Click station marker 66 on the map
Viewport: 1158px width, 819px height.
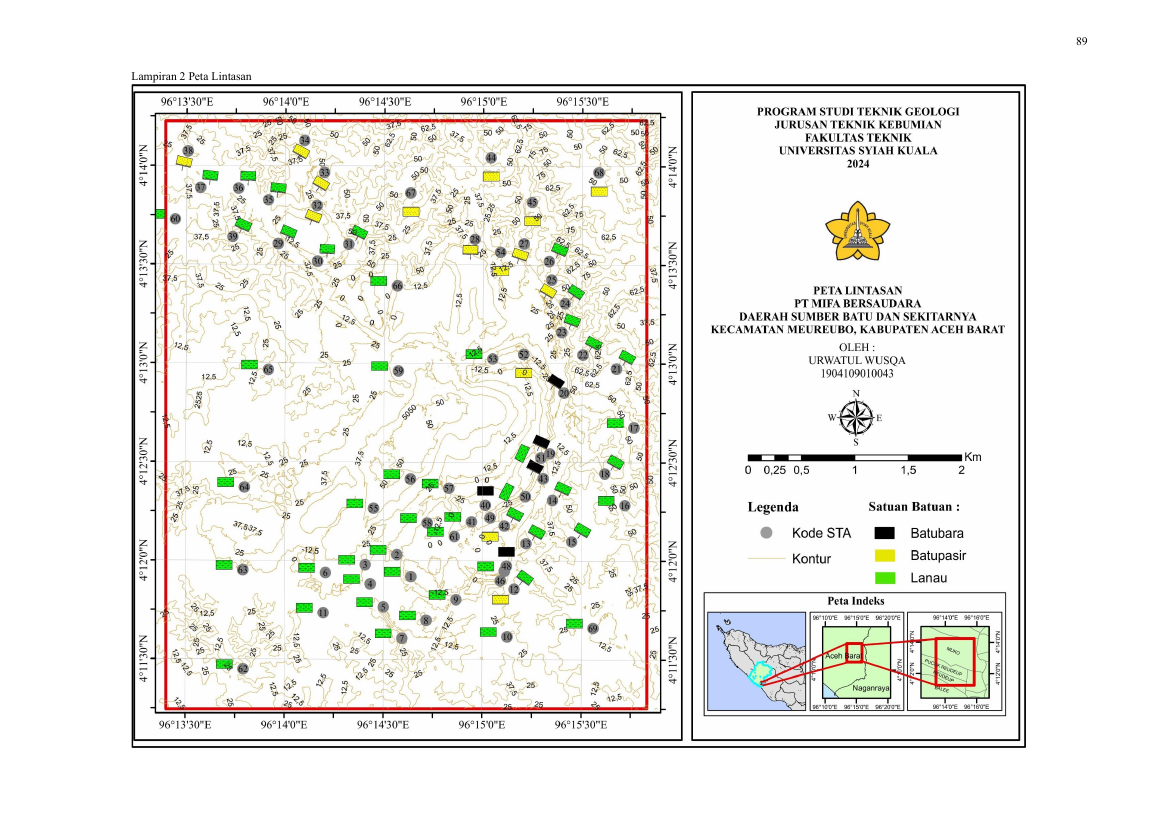[x=397, y=285]
